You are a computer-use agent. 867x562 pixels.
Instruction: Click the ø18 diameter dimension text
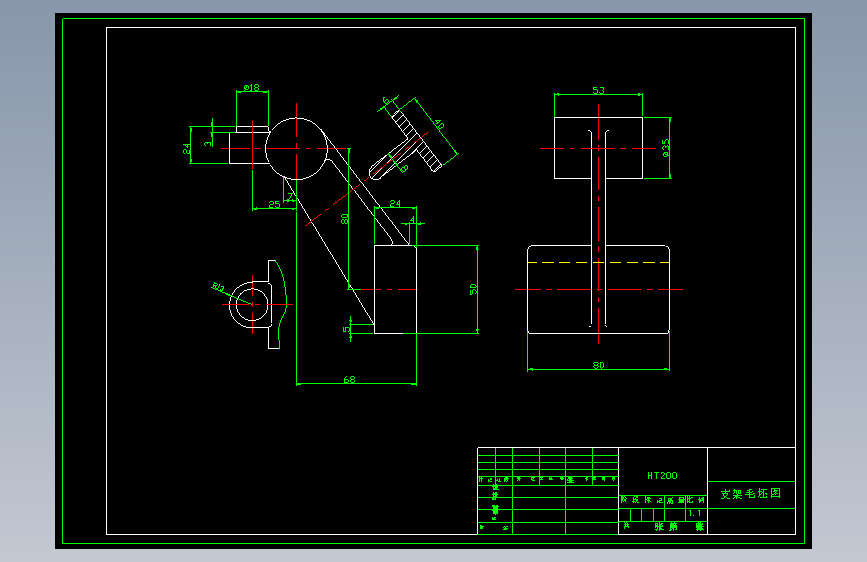coord(252,87)
